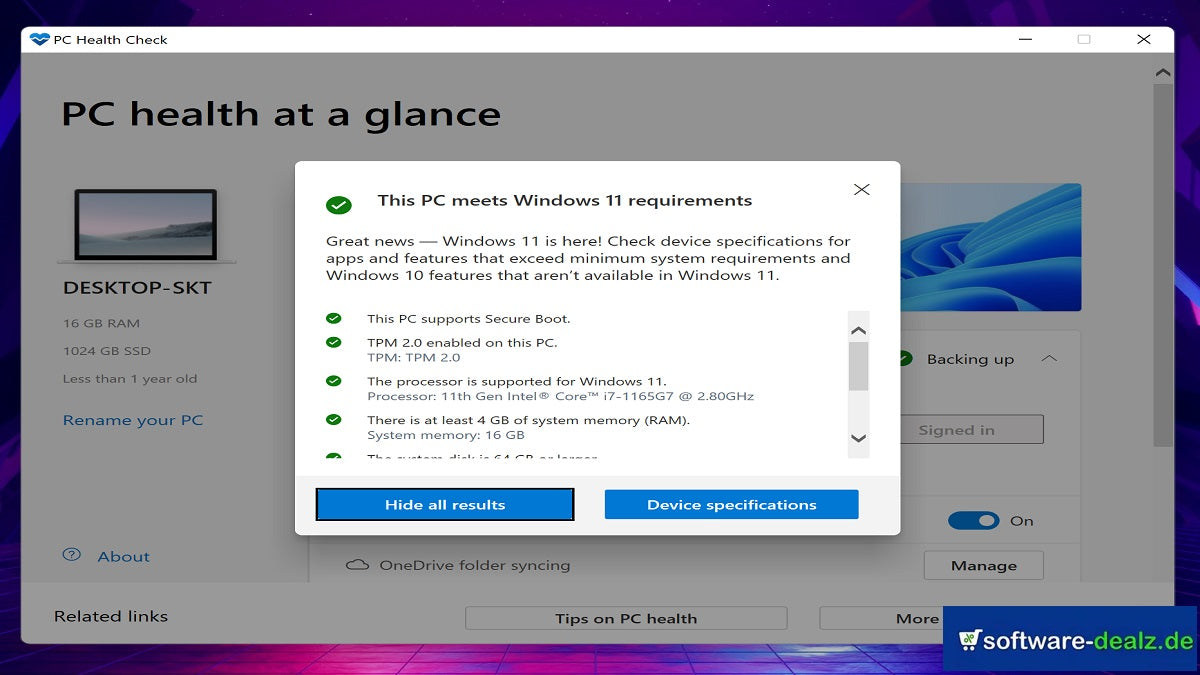This screenshot has width=1200, height=675.
Task: Open Tips on PC health
Action: click(x=626, y=618)
